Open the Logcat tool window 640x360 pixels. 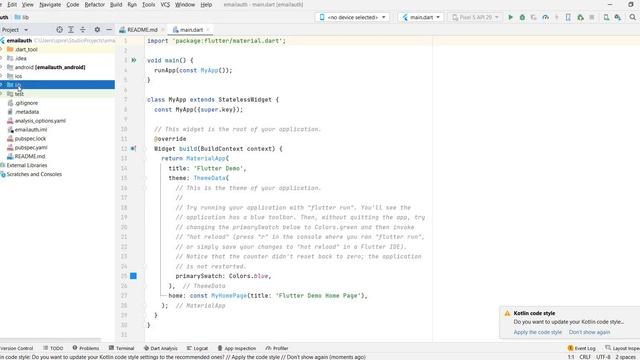point(197,348)
